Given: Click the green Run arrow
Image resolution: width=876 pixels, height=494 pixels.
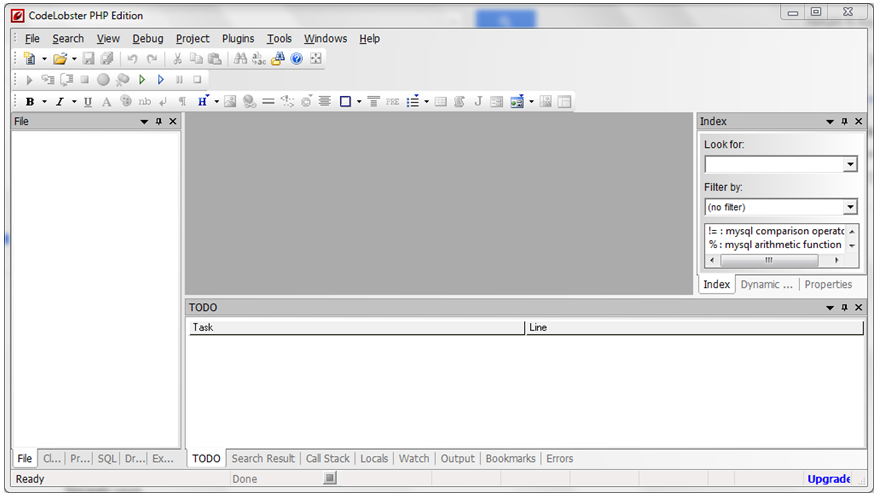Looking at the screenshot, I should [142, 80].
